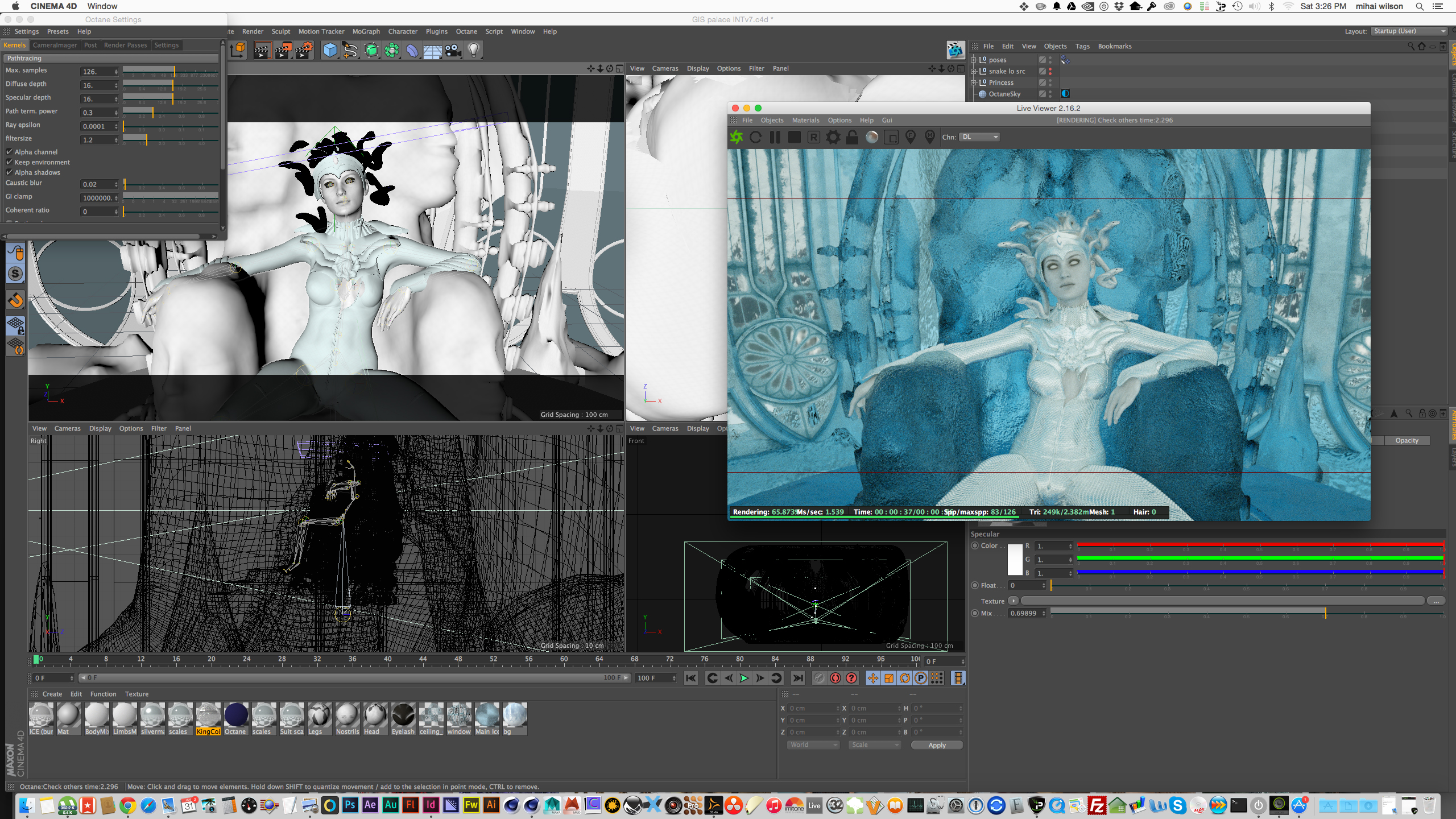Open the Octane menu in main menu bar
Screen dimensions: 1456x819
click(x=466, y=31)
